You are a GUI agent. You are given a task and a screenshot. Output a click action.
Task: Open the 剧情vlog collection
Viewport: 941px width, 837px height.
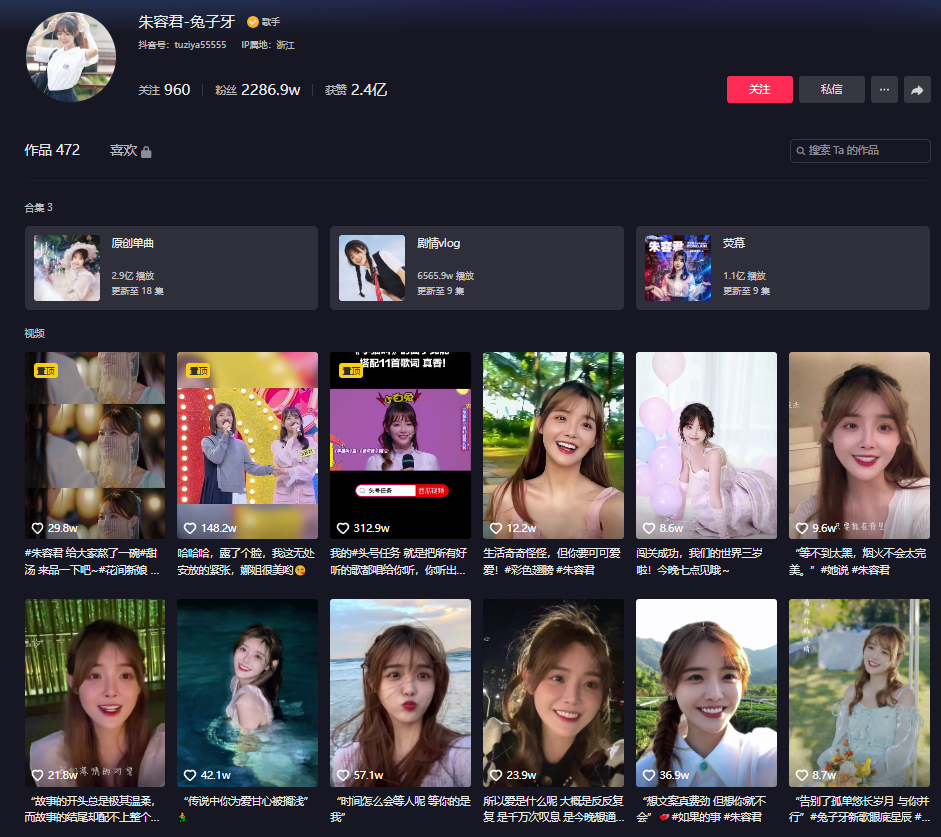pos(476,268)
